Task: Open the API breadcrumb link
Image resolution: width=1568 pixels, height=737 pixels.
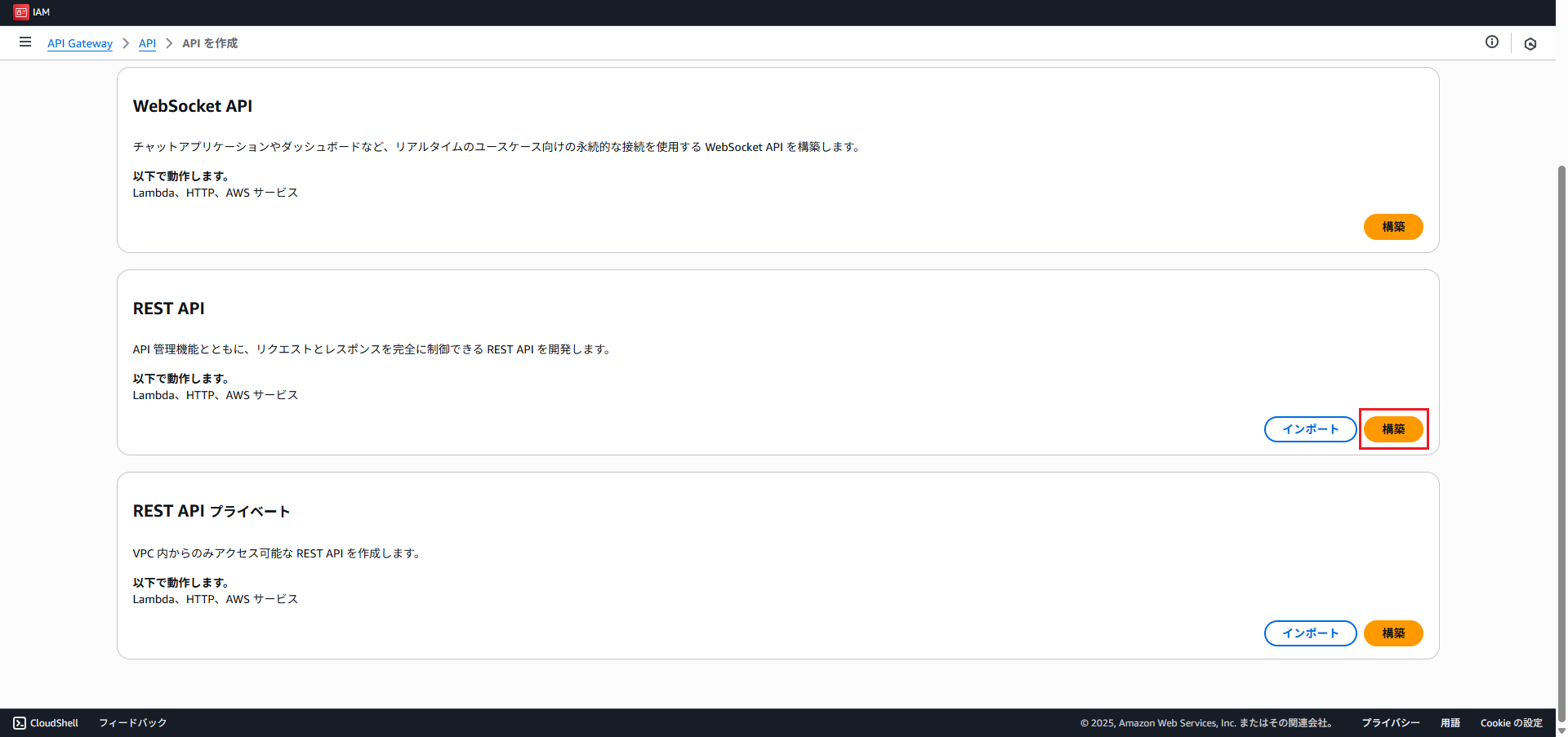Action: click(x=147, y=43)
